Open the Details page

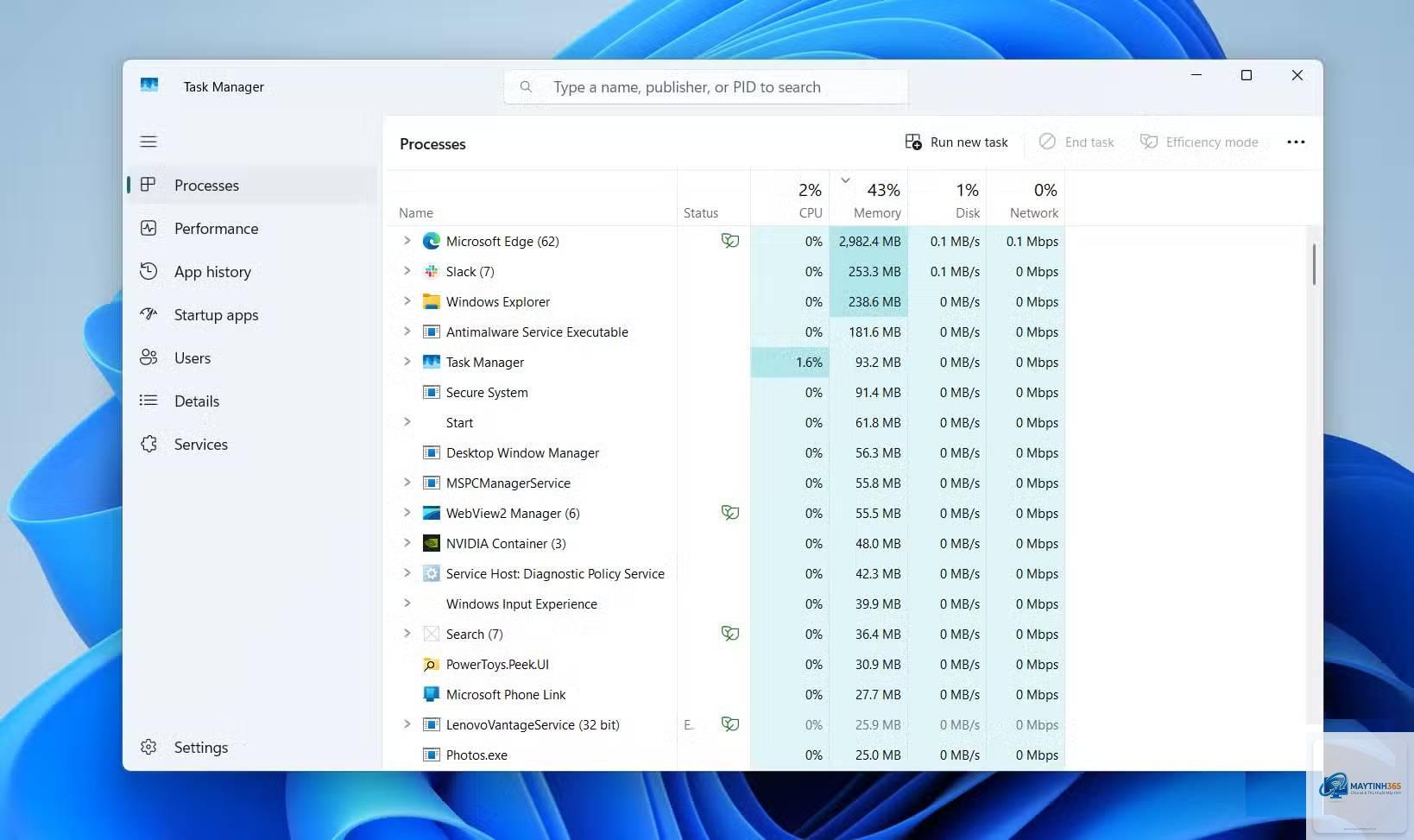252,401
